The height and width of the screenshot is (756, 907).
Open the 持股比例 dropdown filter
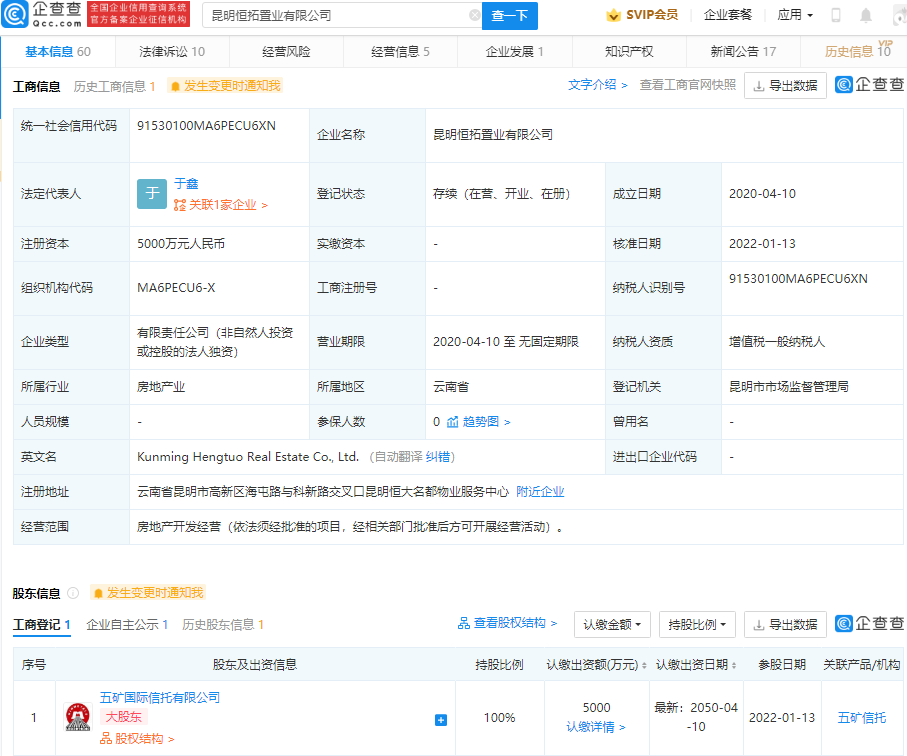click(x=696, y=624)
